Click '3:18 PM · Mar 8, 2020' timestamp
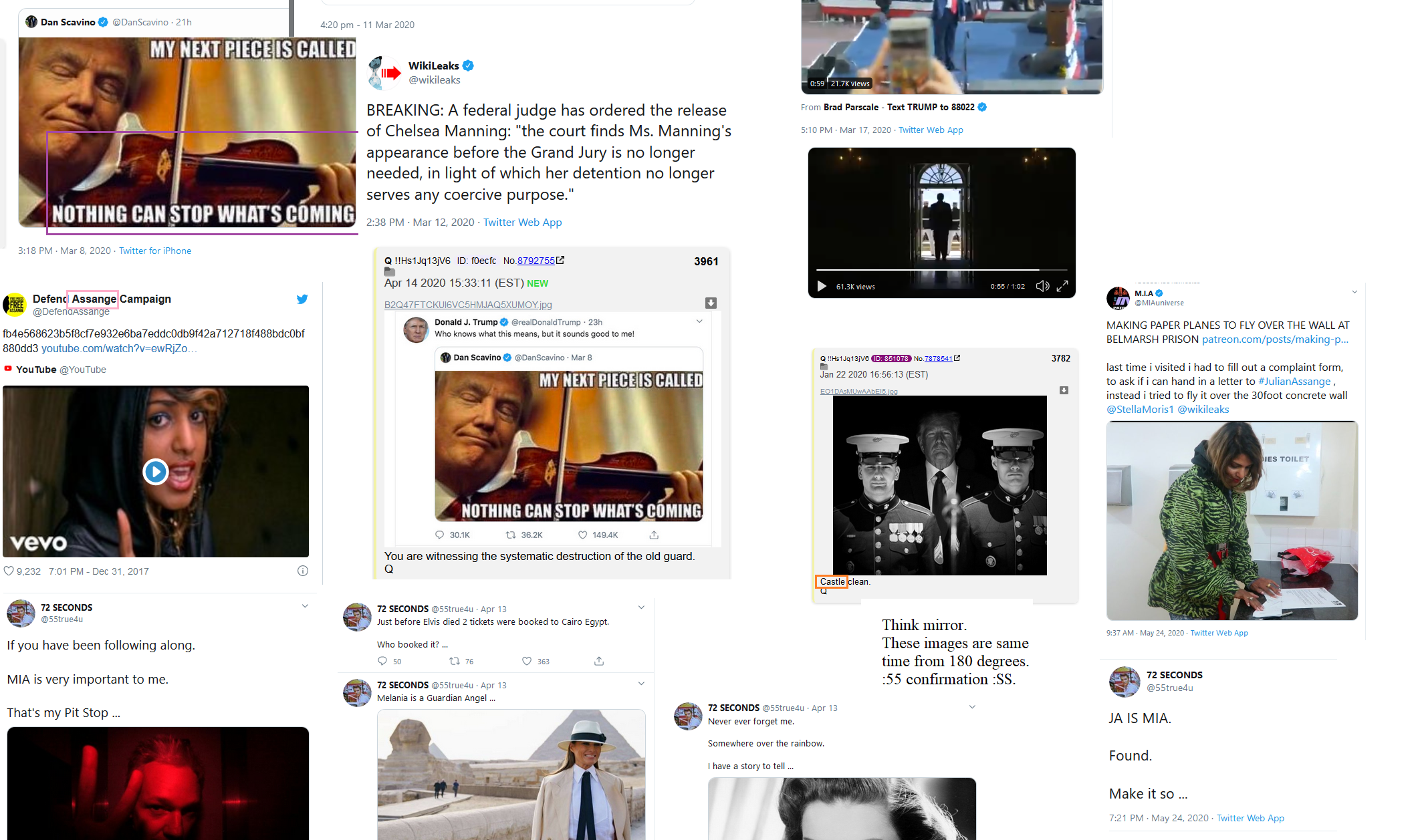 (64, 251)
